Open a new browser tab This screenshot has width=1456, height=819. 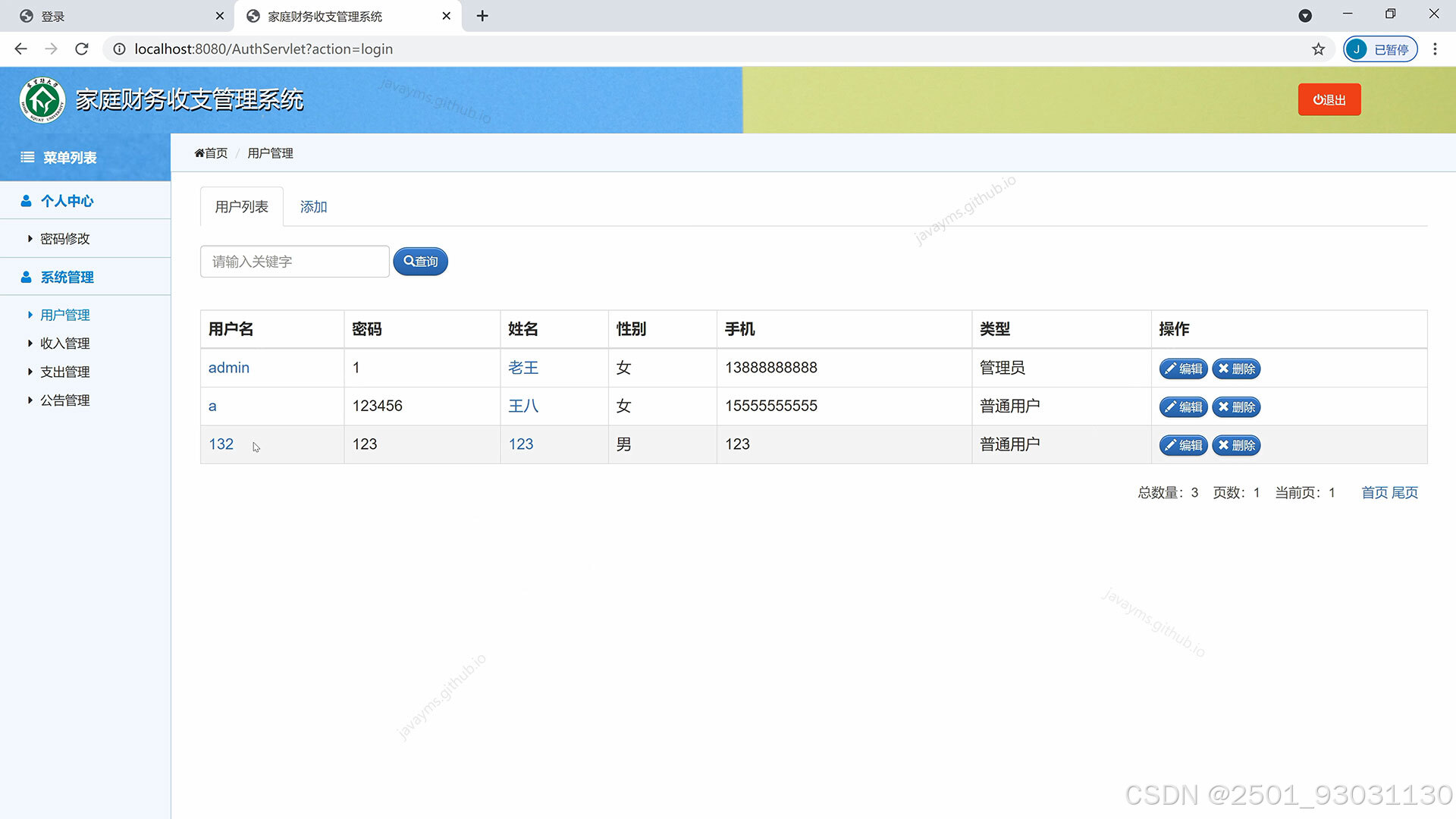482,16
